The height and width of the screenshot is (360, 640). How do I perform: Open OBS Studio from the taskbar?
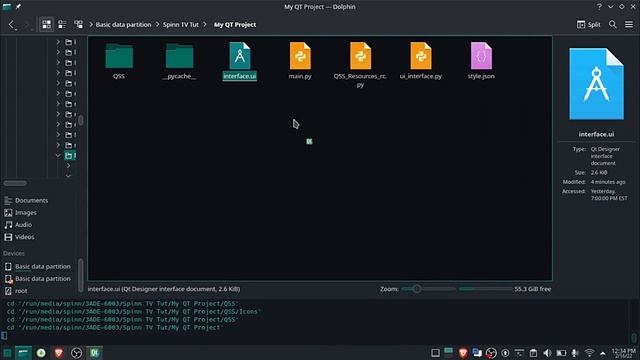(x=76, y=353)
